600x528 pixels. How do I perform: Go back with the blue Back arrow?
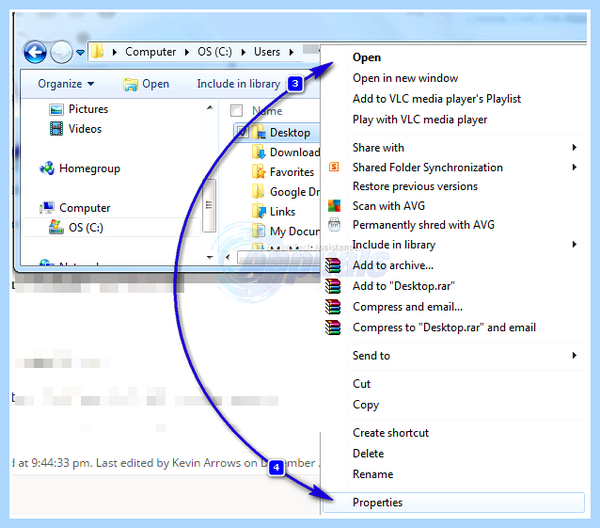click(35, 52)
